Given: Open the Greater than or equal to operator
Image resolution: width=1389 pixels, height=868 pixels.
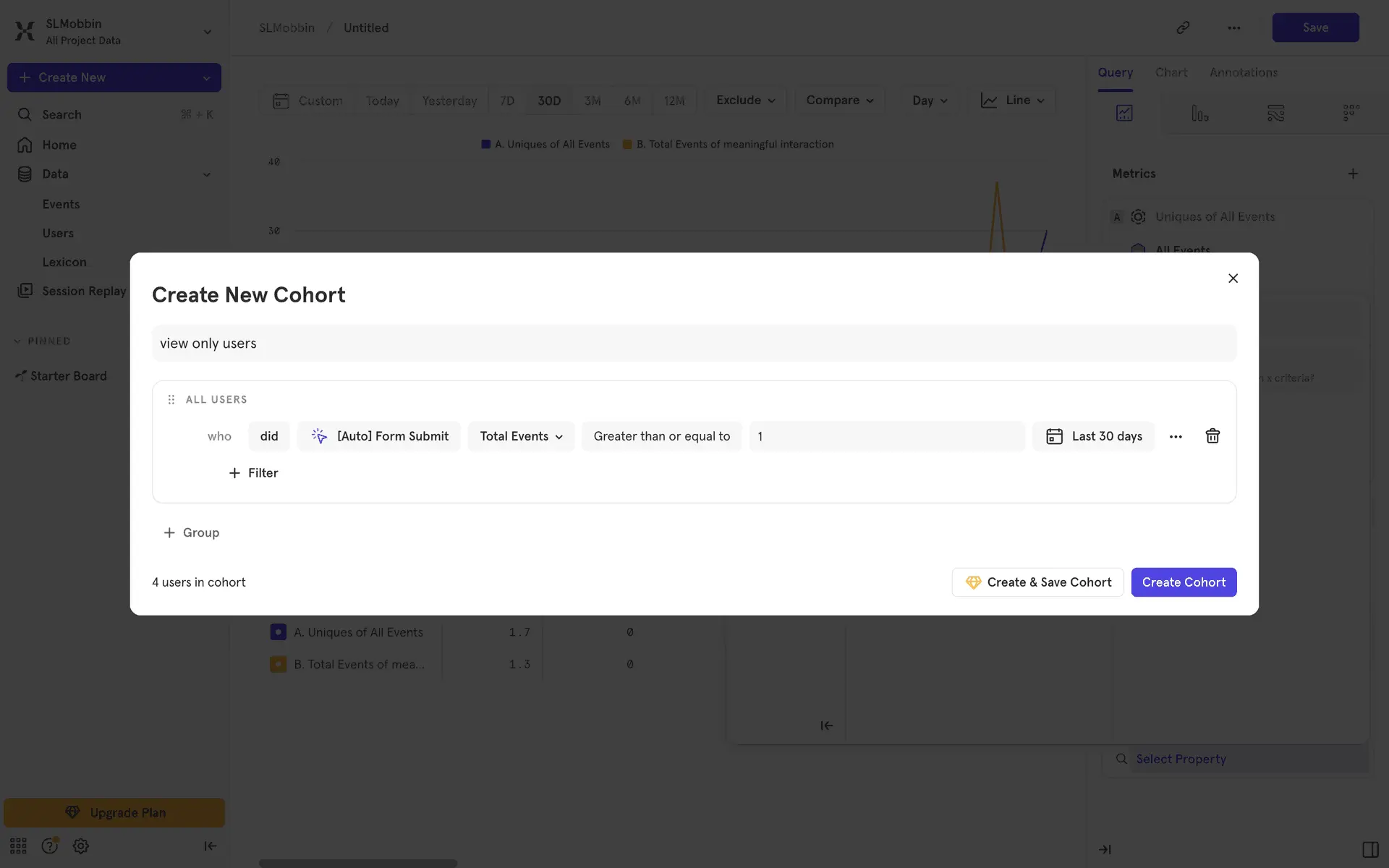Looking at the screenshot, I should click(x=661, y=436).
